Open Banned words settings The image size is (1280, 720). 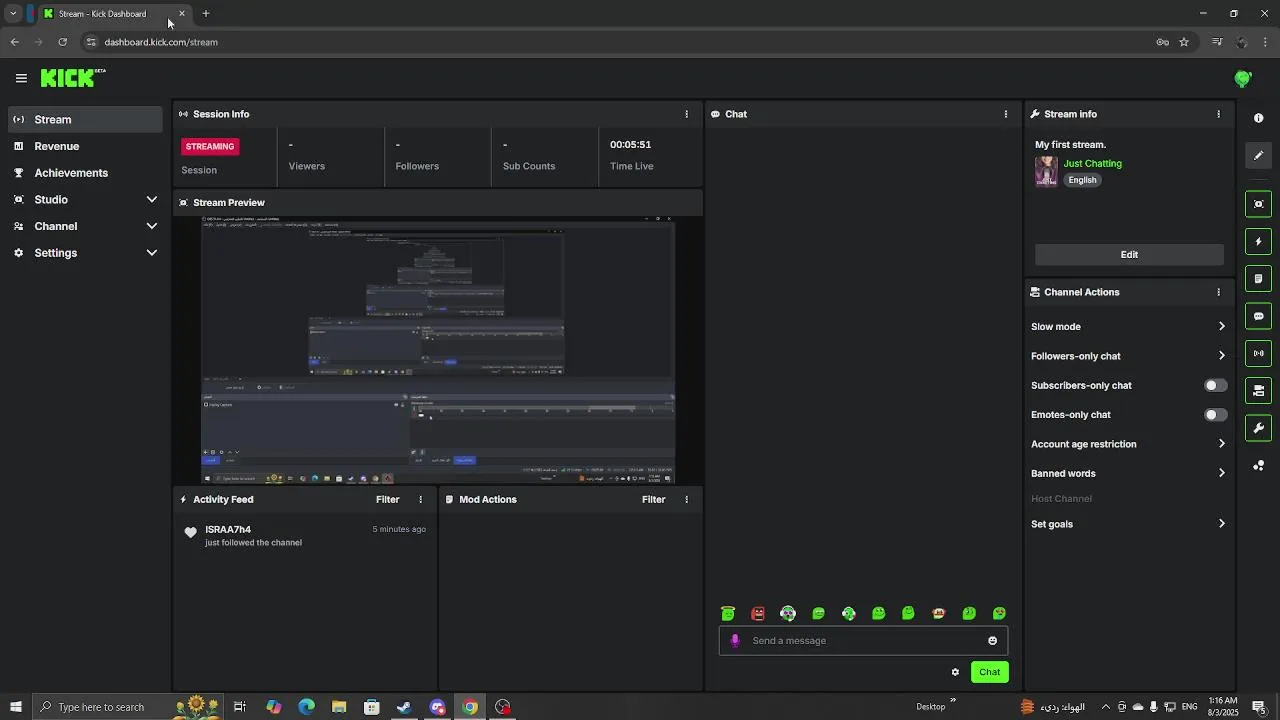tap(1128, 473)
